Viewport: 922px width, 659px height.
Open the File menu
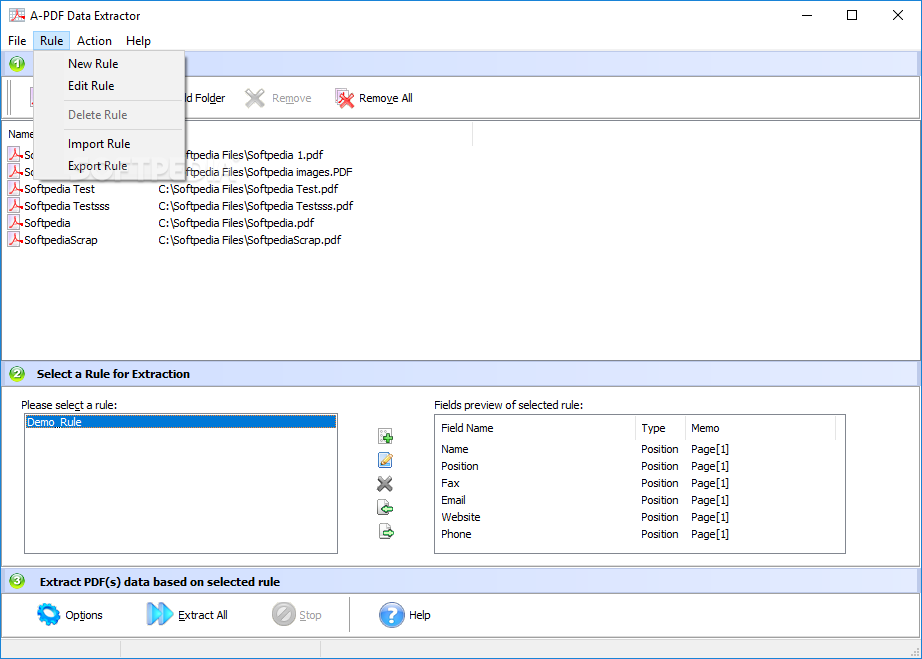pos(17,41)
